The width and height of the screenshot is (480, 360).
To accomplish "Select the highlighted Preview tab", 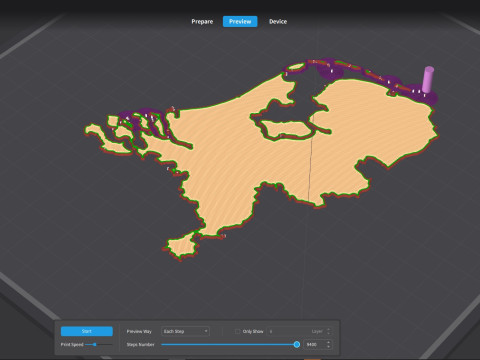I will (x=240, y=22).
